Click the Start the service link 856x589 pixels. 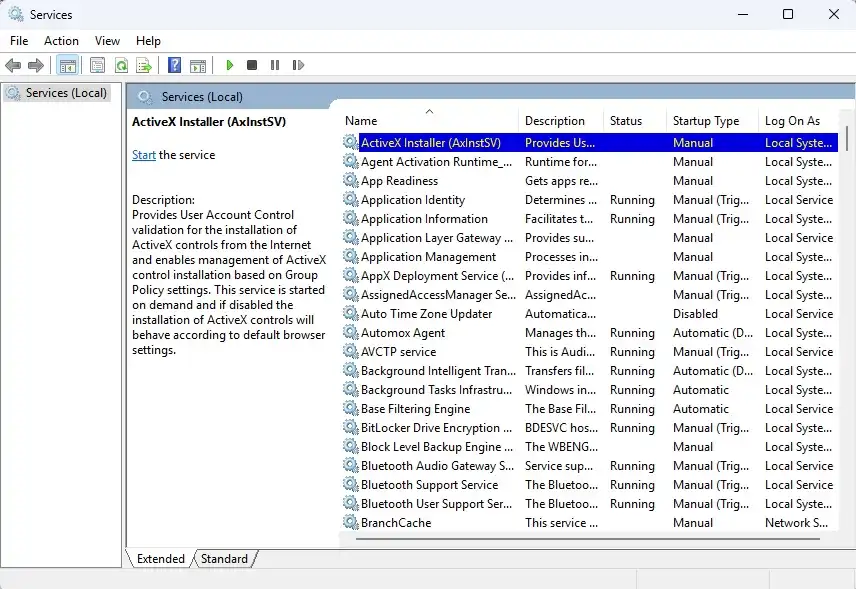[144, 155]
